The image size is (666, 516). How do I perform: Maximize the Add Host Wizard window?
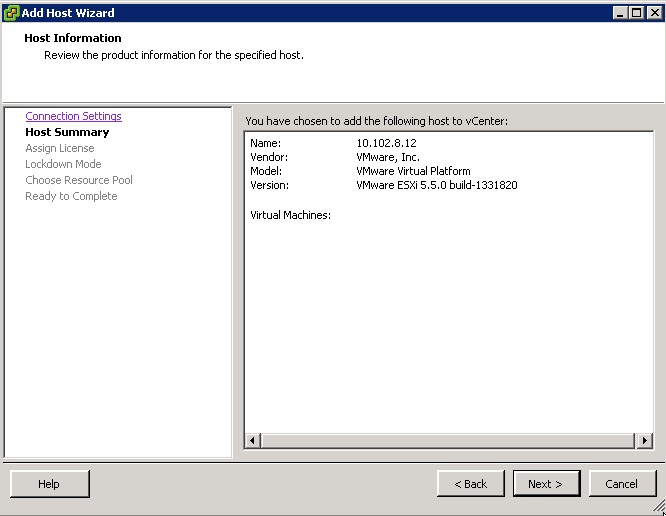[637, 12]
